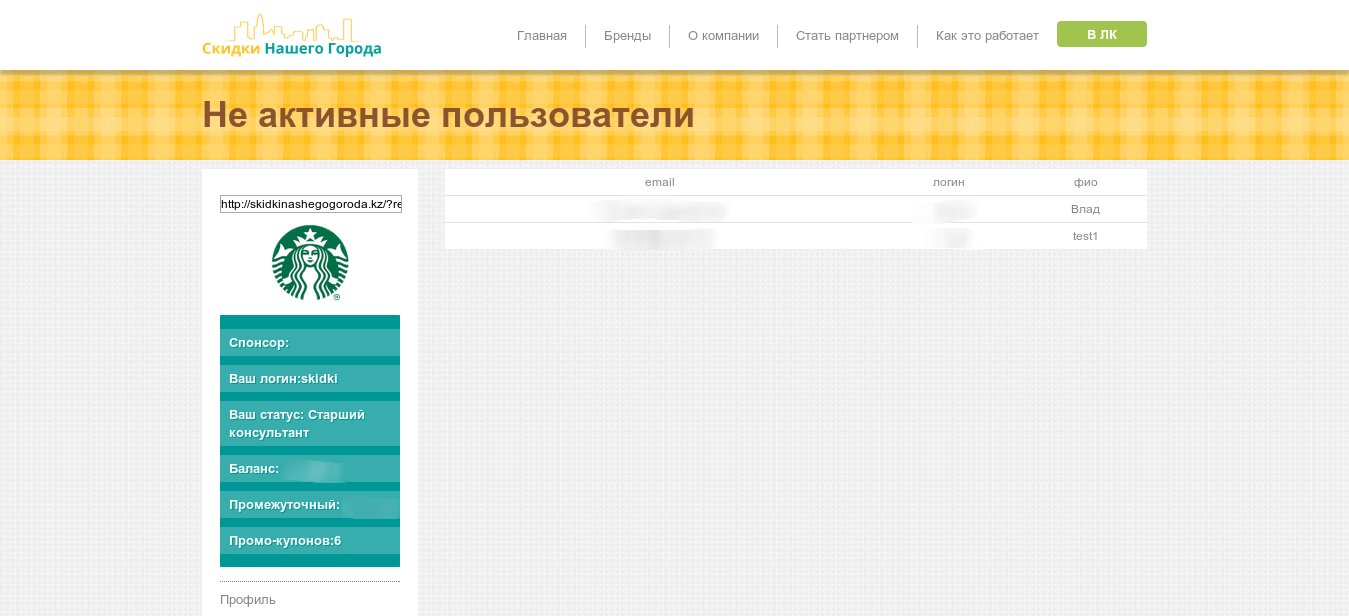
Task: Open the Профиль link in sidebar
Action: (x=248, y=599)
